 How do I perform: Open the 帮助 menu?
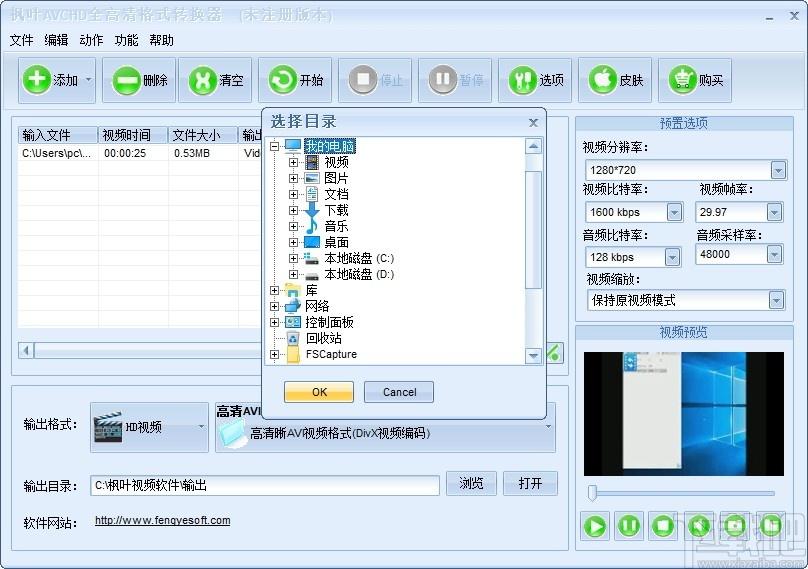click(161, 40)
